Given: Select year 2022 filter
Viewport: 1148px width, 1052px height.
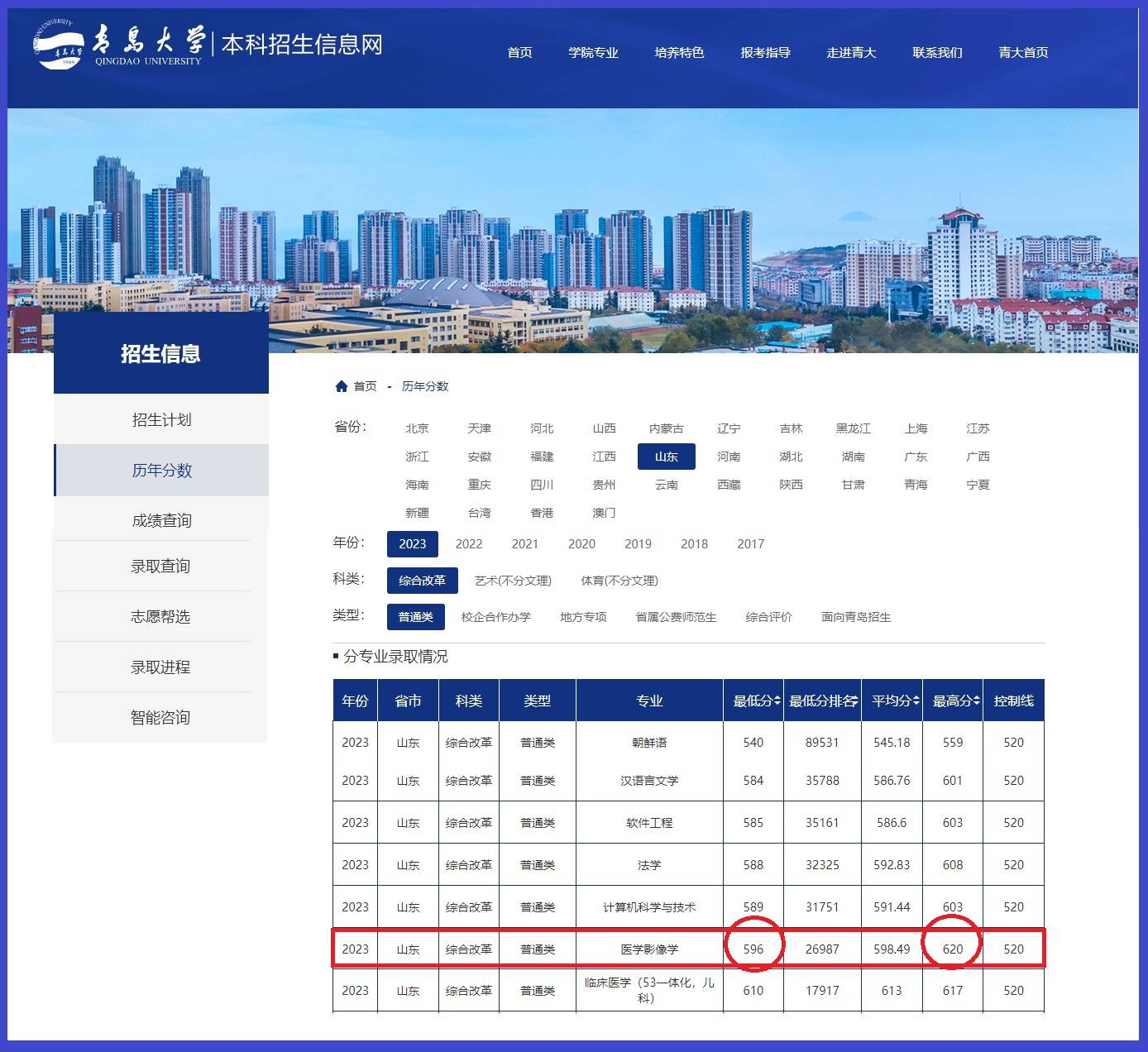Looking at the screenshot, I should [x=468, y=543].
